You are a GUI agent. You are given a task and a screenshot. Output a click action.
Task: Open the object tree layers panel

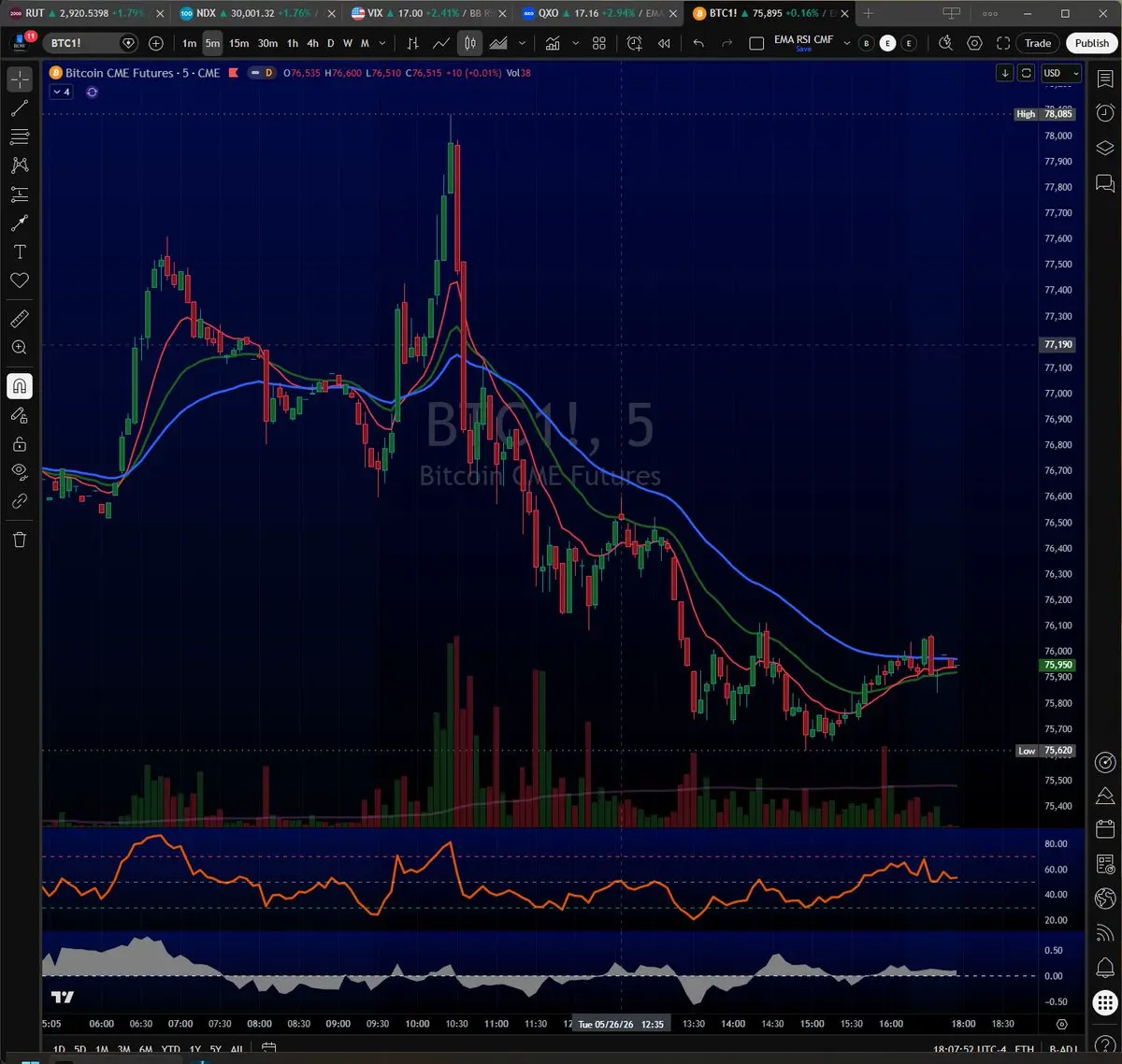coord(1104,148)
